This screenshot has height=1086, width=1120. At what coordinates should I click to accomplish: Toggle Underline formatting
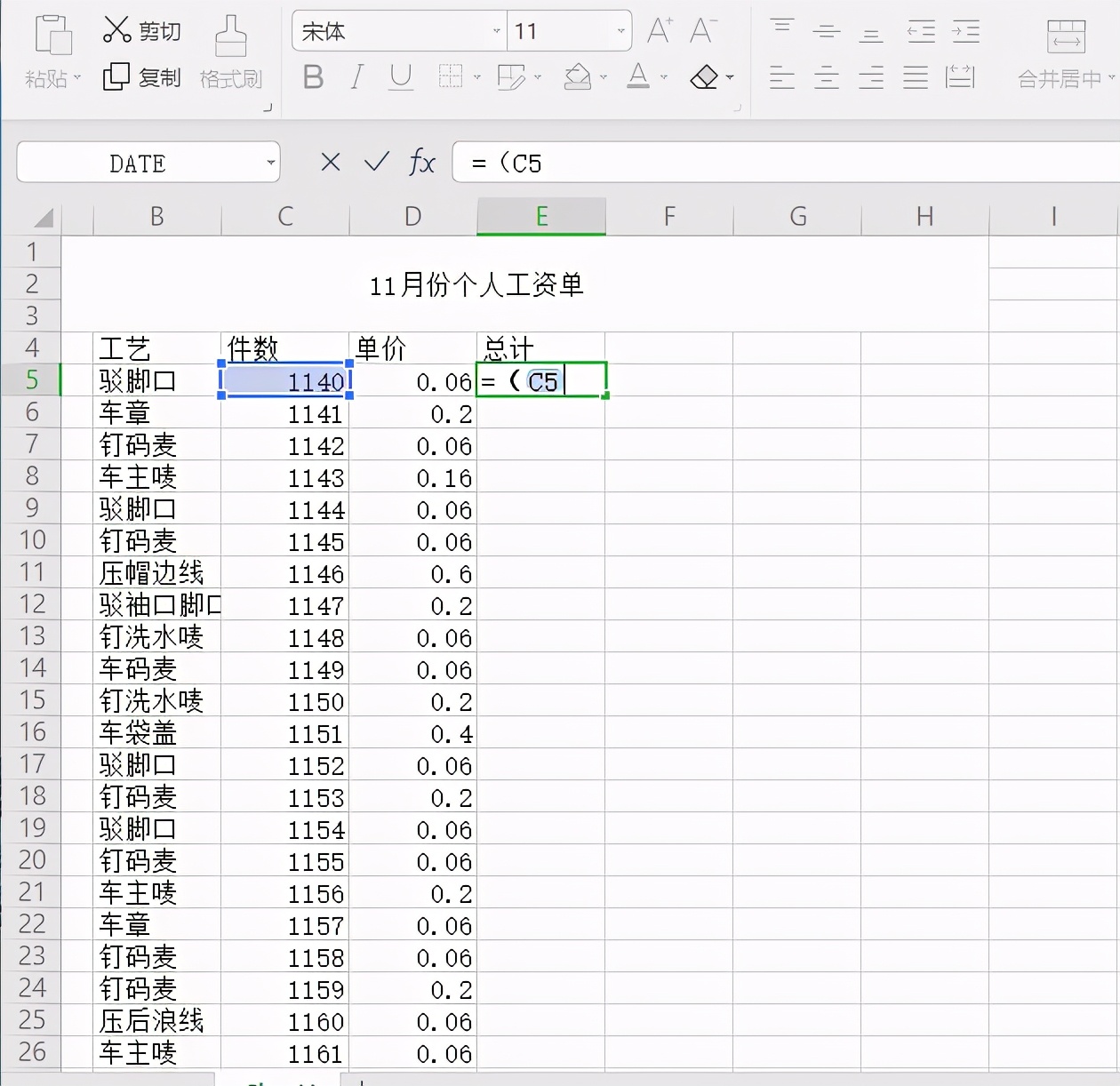click(x=401, y=77)
